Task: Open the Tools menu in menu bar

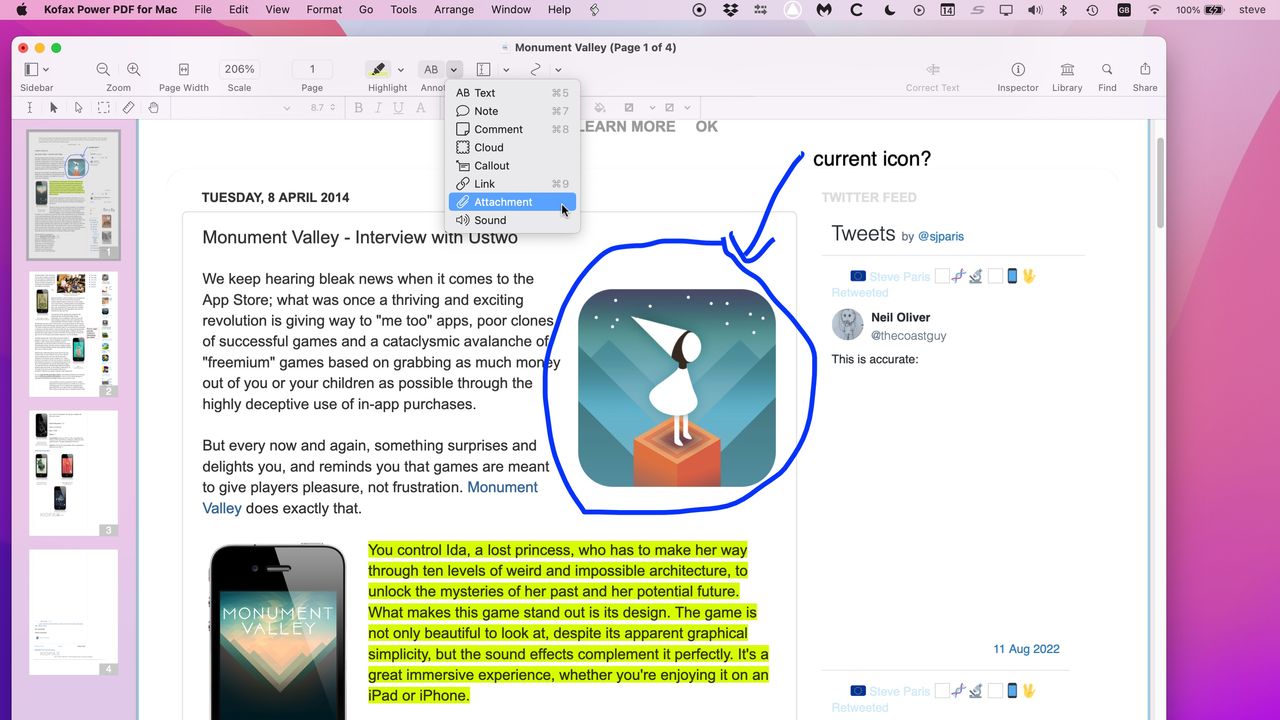Action: pyautogui.click(x=404, y=9)
